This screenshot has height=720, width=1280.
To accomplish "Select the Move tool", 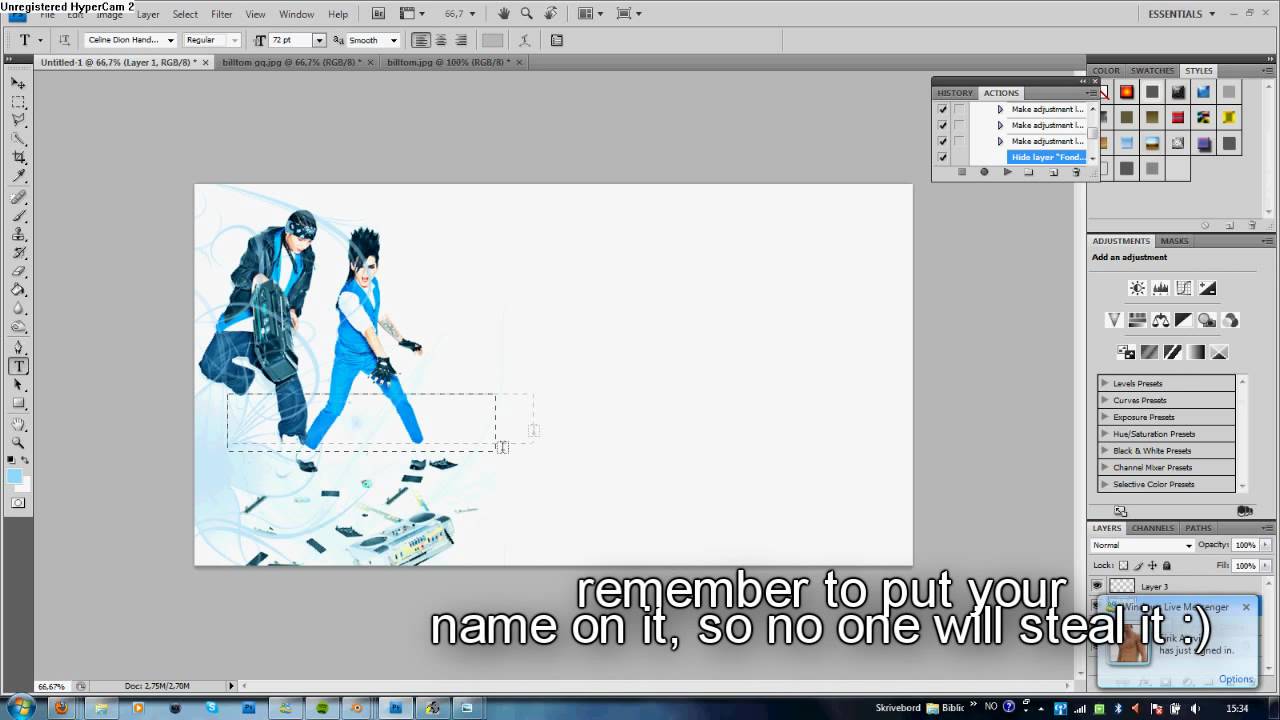I will 18,83.
